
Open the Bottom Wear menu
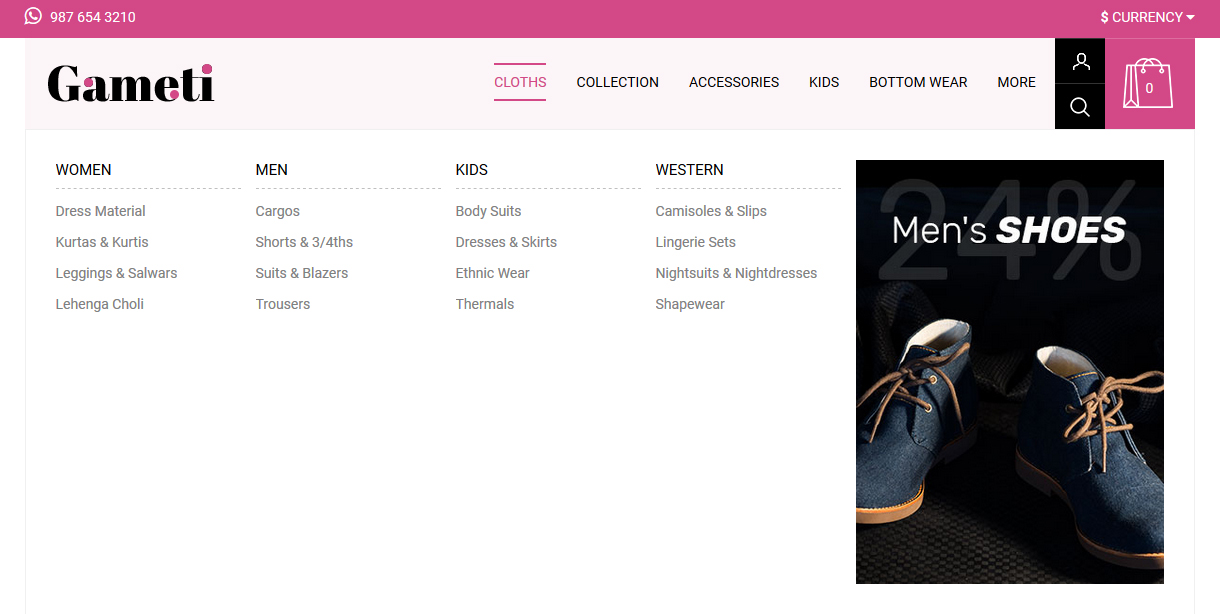pos(918,82)
